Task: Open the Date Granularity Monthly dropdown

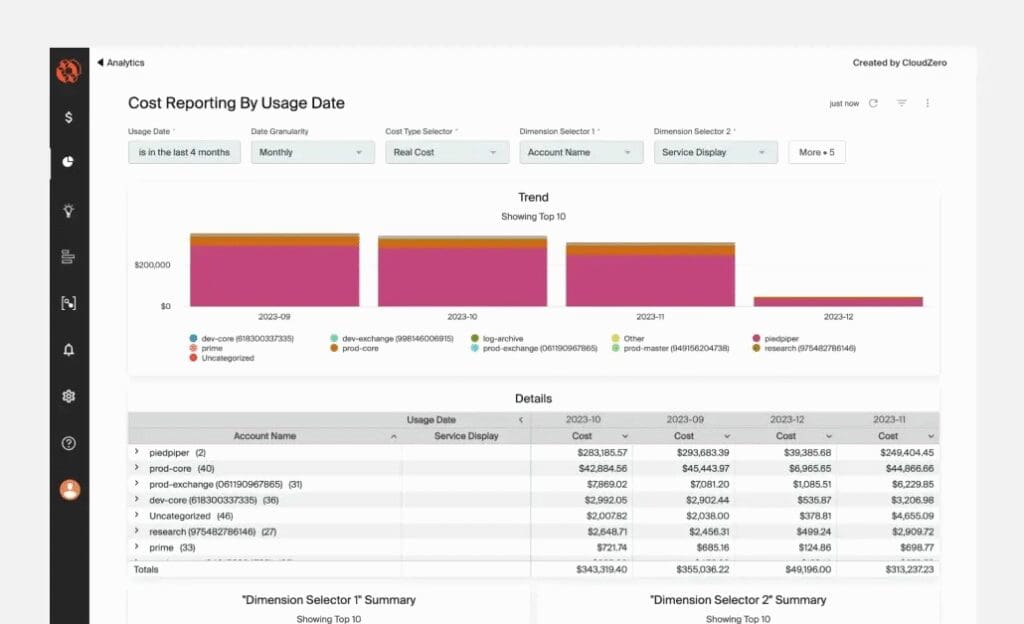Action: [x=310, y=152]
